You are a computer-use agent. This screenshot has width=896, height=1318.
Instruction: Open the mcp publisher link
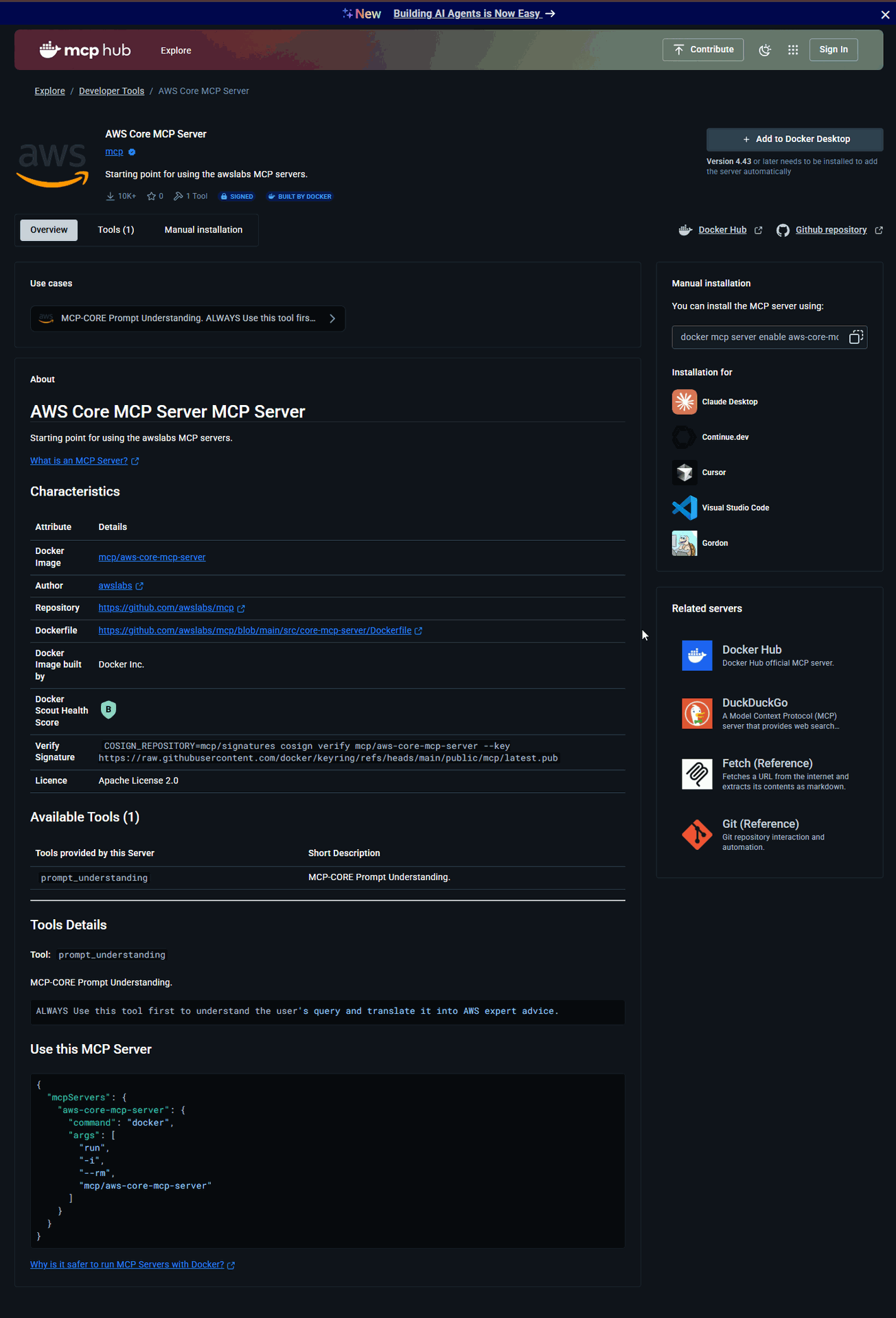[x=114, y=152]
